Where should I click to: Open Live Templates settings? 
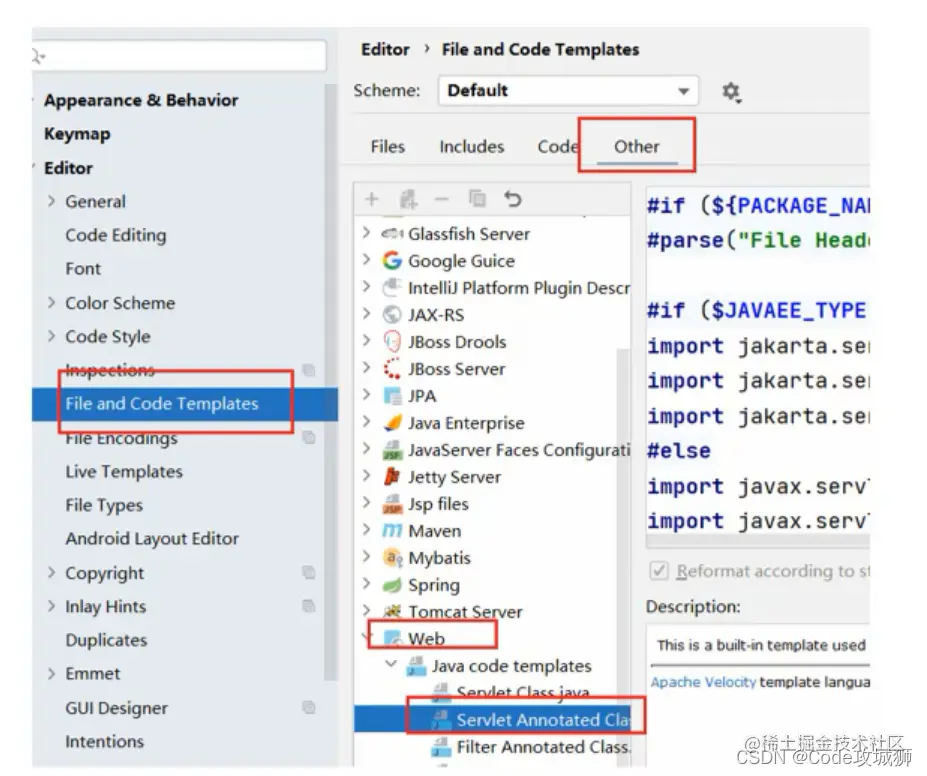pos(124,472)
